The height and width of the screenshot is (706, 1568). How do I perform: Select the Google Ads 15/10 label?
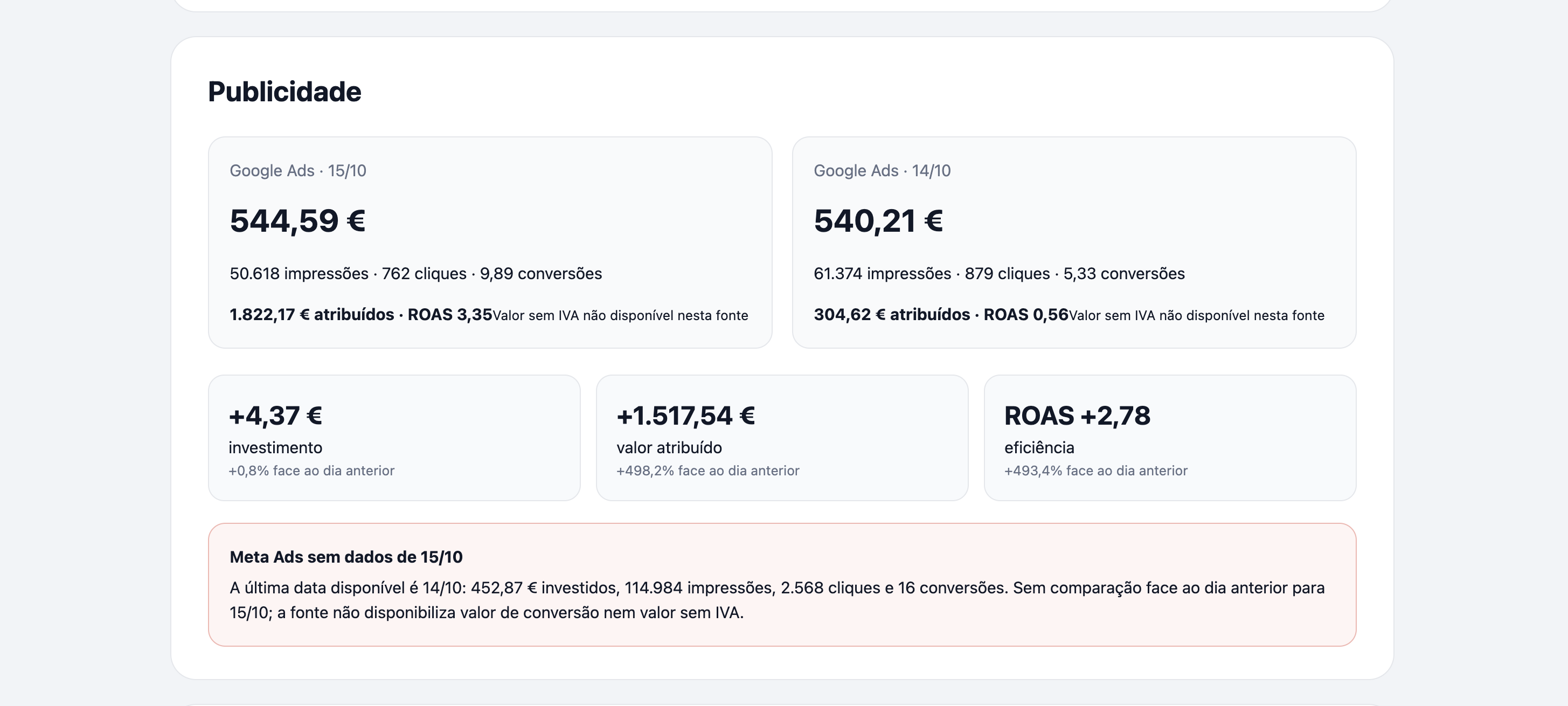coord(297,170)
